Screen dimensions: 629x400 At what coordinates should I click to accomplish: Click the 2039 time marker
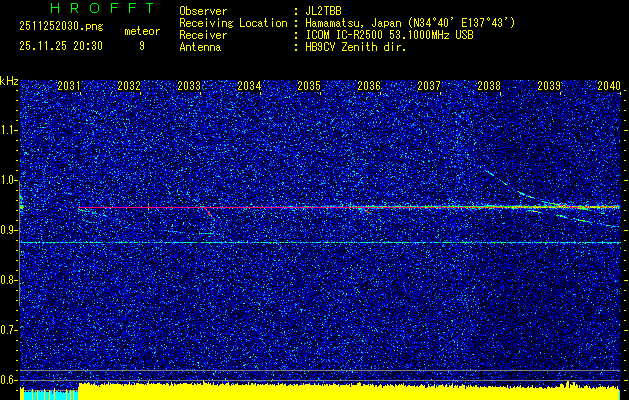coord(549,87)
